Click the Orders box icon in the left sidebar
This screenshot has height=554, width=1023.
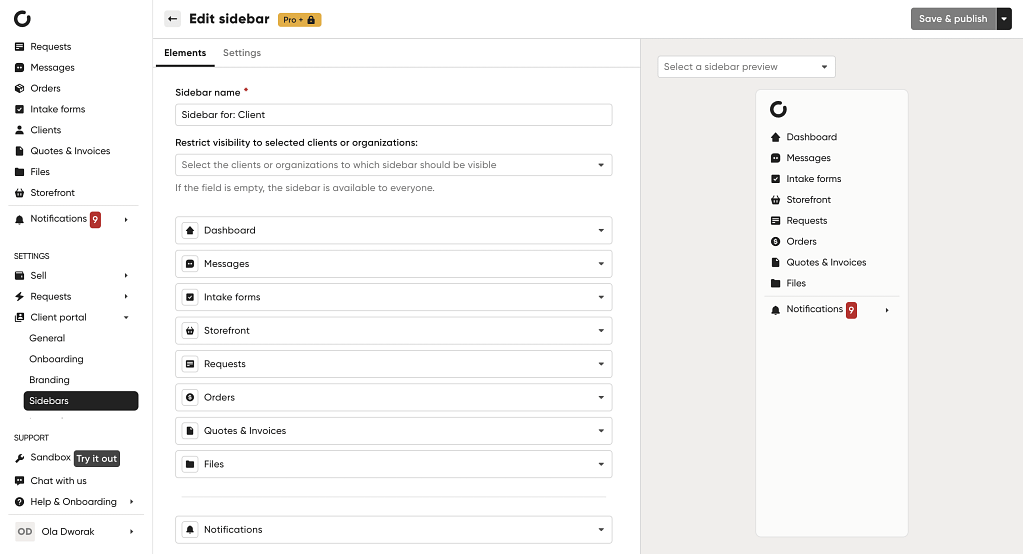pos(20,89)
